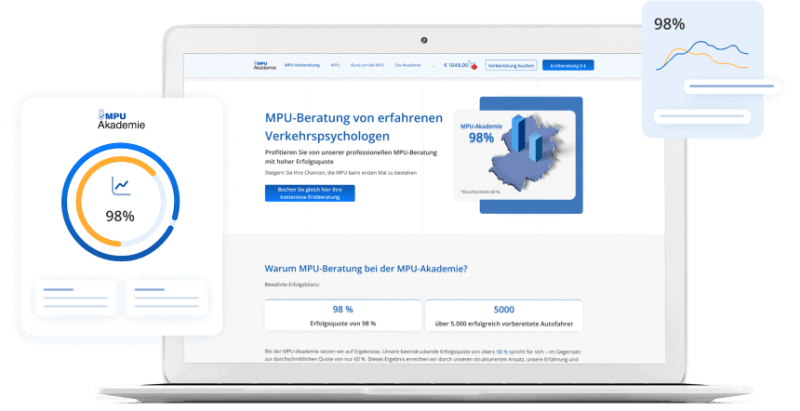This screenshot has height=411, width=800.
Task: Click the blue Erstberatung 0 € button
Action: tap(568, 65)
